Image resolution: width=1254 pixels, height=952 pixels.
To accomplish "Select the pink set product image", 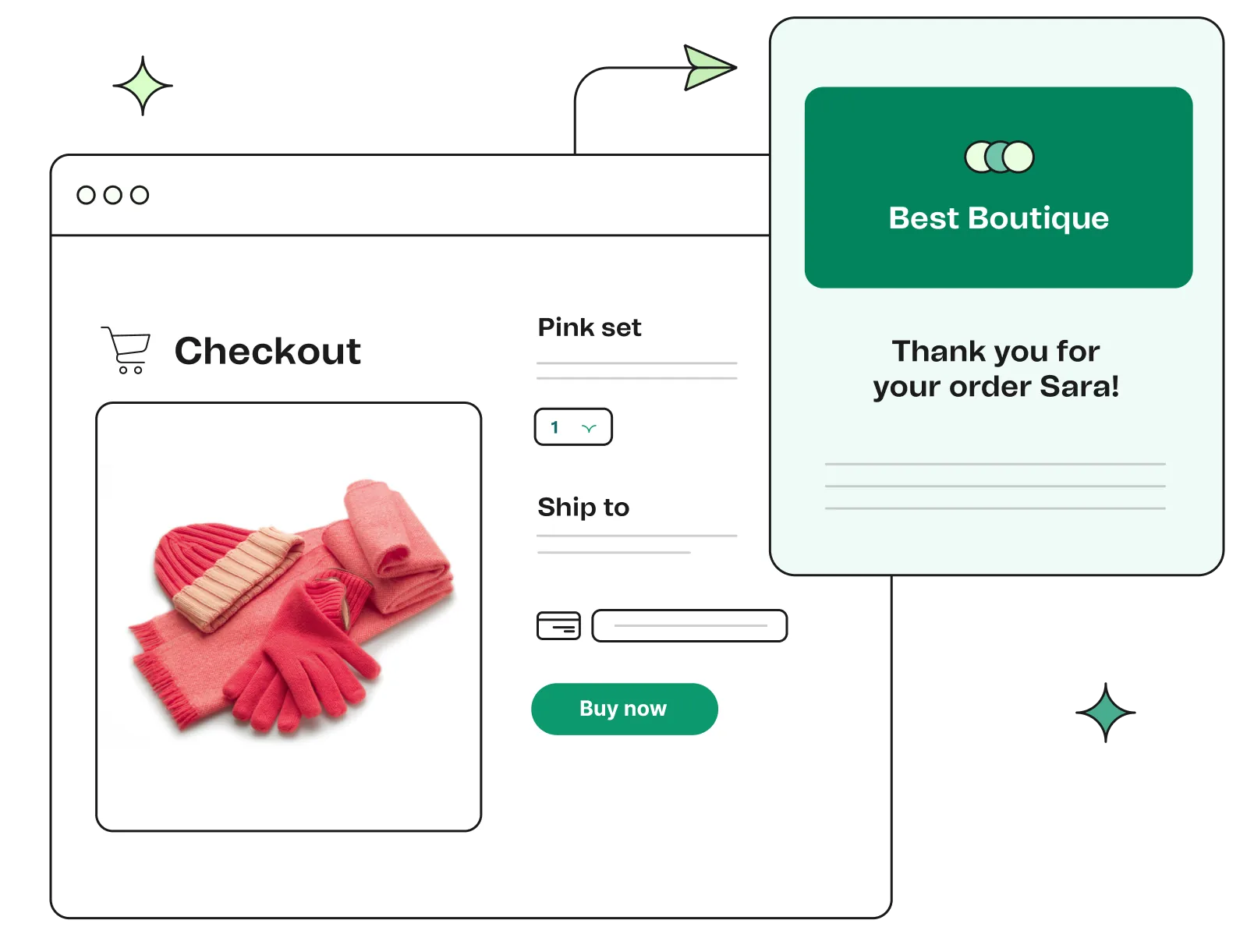I will click(289, 617).
